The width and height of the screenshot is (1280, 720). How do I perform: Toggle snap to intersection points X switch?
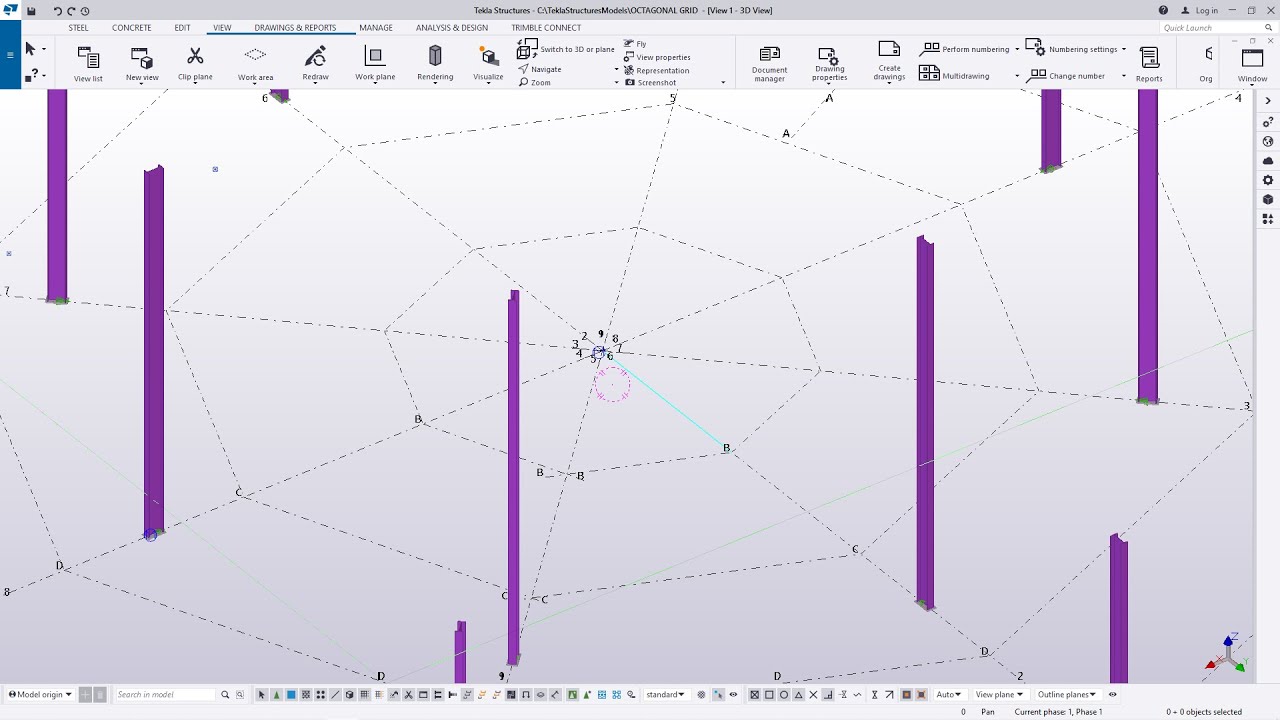point(813,695)
